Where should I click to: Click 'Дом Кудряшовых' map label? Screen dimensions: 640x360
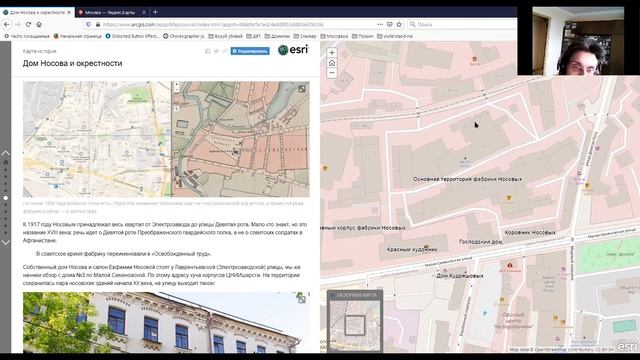[x=460, y=276]
